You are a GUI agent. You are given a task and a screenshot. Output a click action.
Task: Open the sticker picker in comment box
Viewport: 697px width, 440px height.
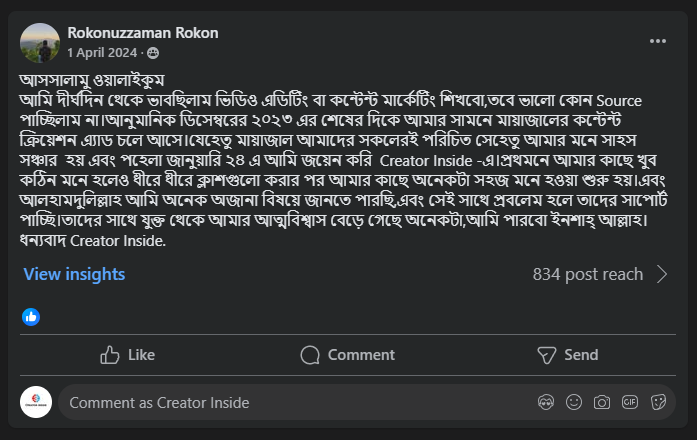click(658, 402)
